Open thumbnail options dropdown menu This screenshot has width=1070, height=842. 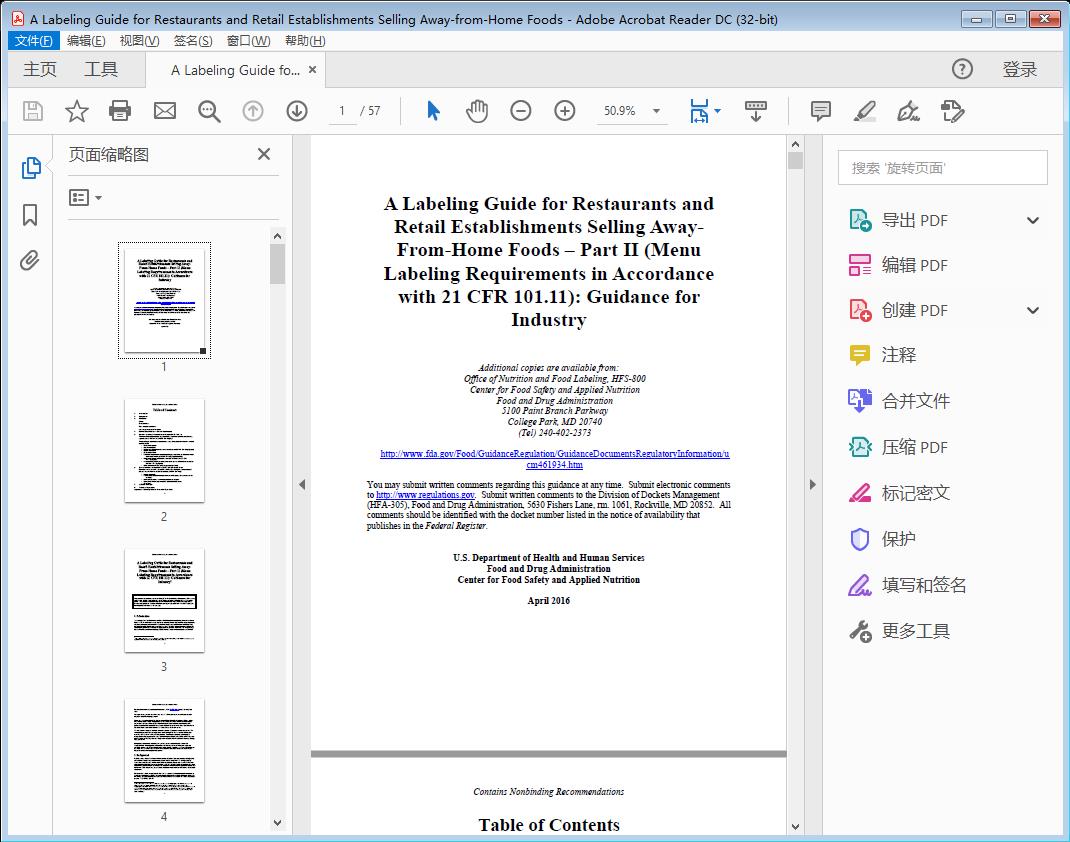[85, 197]
